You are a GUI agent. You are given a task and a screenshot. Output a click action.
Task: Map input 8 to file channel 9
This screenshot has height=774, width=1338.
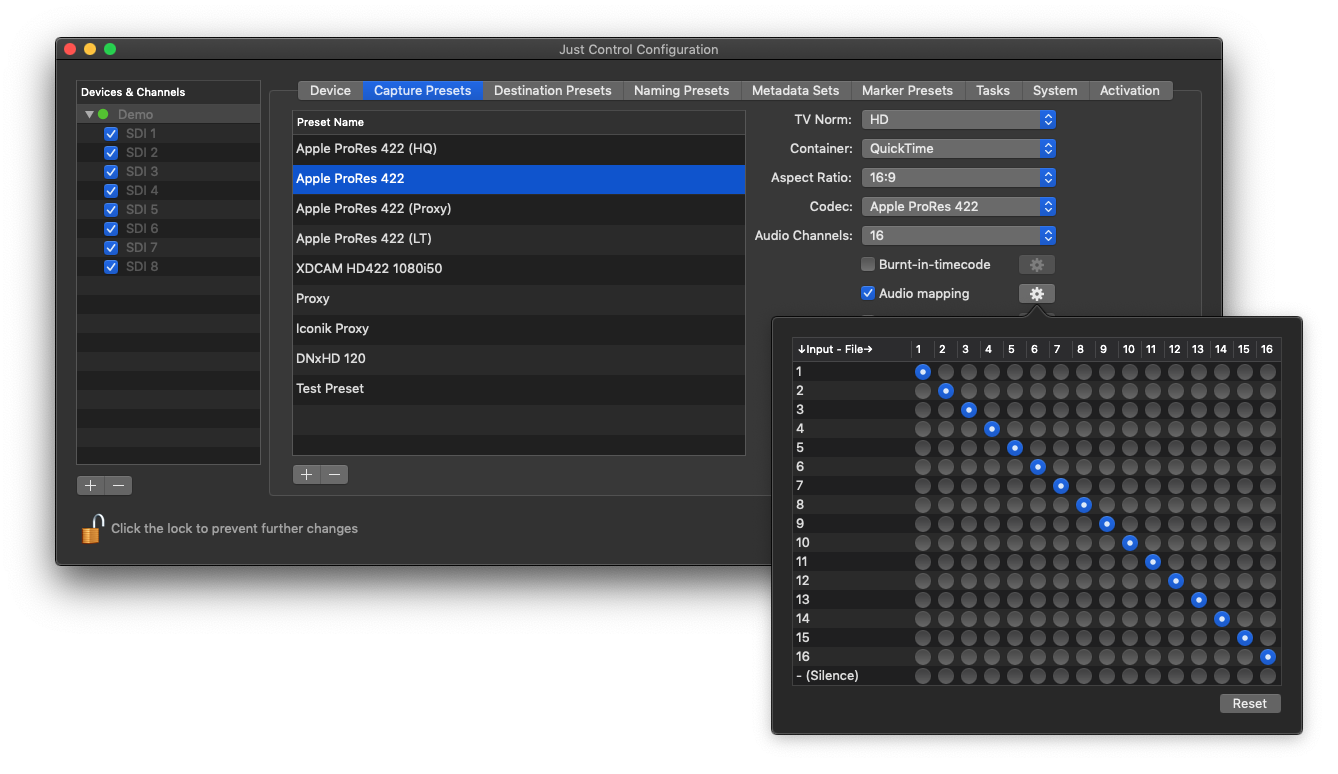click(x=1106, y=505)
